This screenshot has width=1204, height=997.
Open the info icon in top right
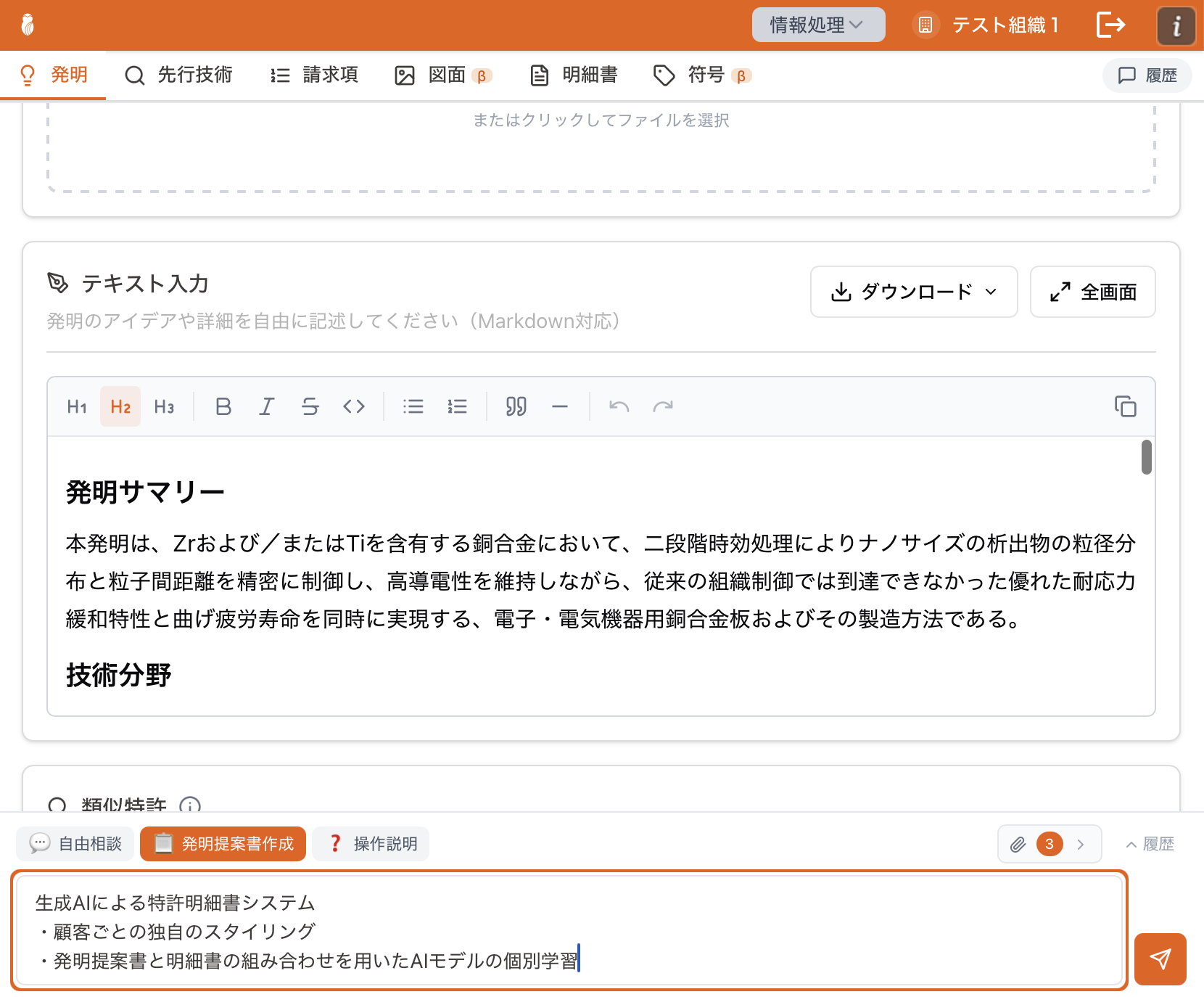click(1176, 25)
